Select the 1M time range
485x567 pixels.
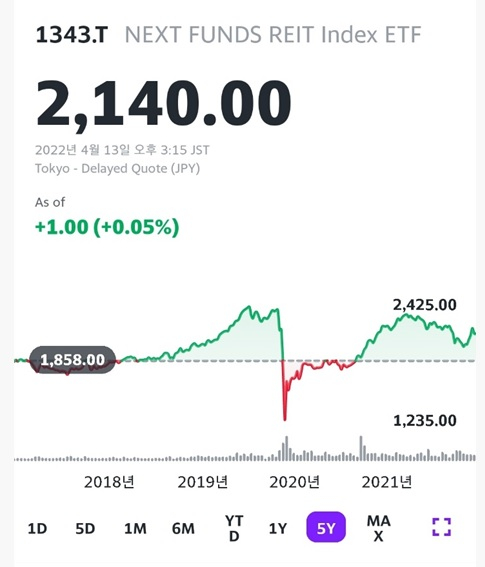(135, 529)
